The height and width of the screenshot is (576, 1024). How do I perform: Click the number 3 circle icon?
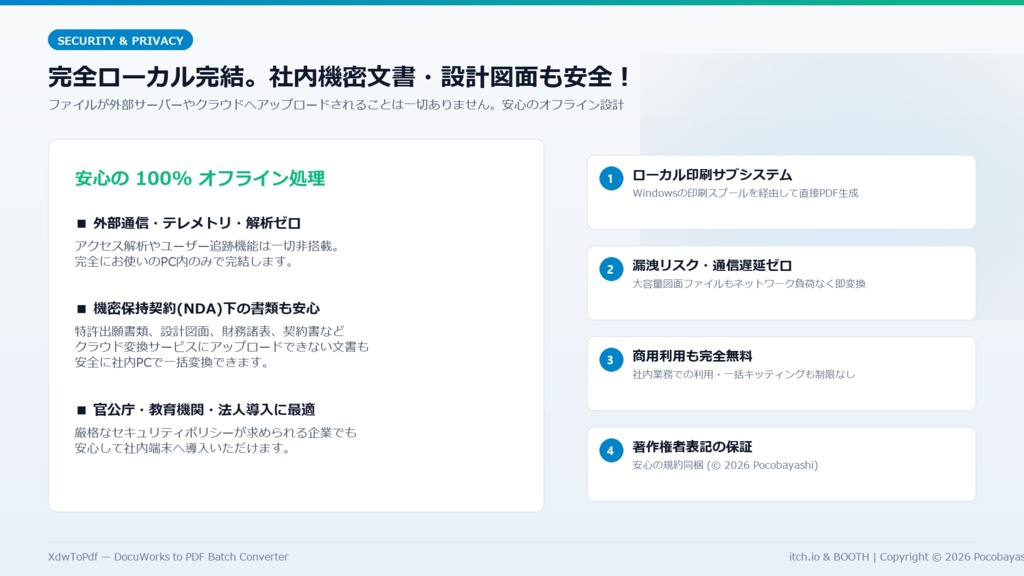point(611,360)
